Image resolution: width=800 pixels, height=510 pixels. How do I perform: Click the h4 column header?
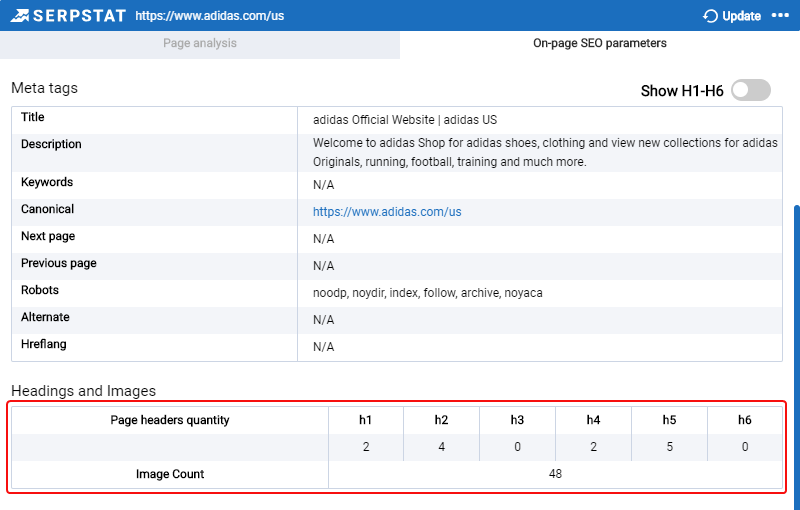coord(593,420)
